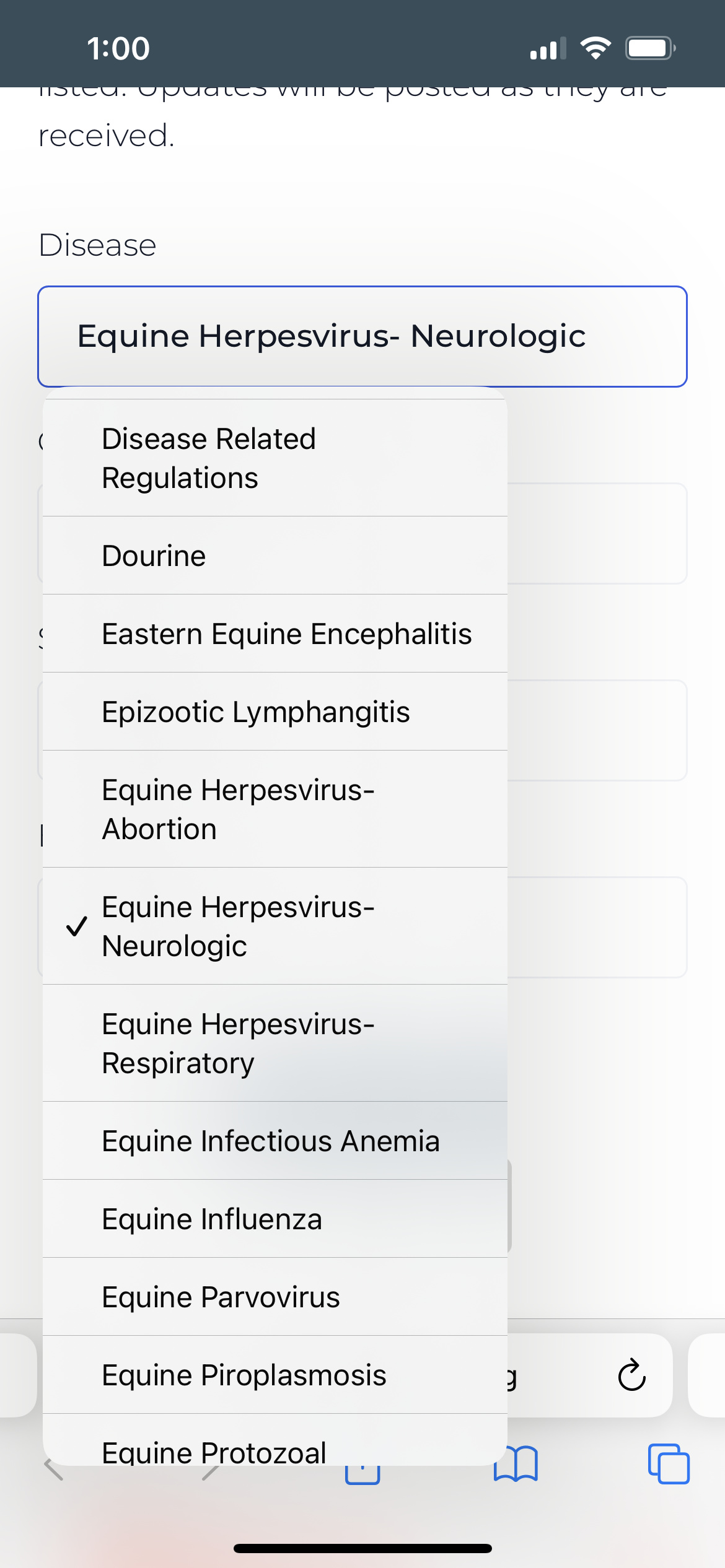
Task: Open the Safari bookmarks book icon
Action: (516, 1463)
